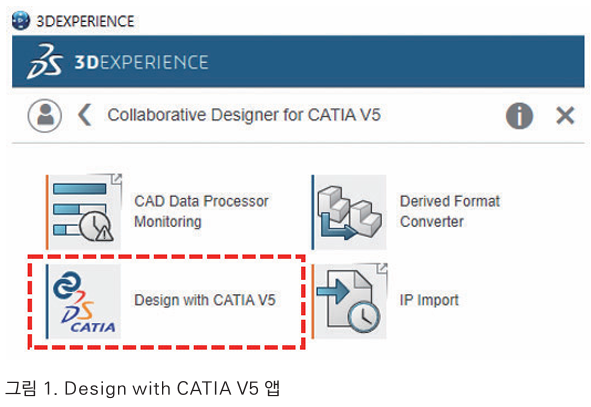Close the Collaborative Designer panel with the X
The height and width of the screenshot is (407, 591).
pos(565,115)
